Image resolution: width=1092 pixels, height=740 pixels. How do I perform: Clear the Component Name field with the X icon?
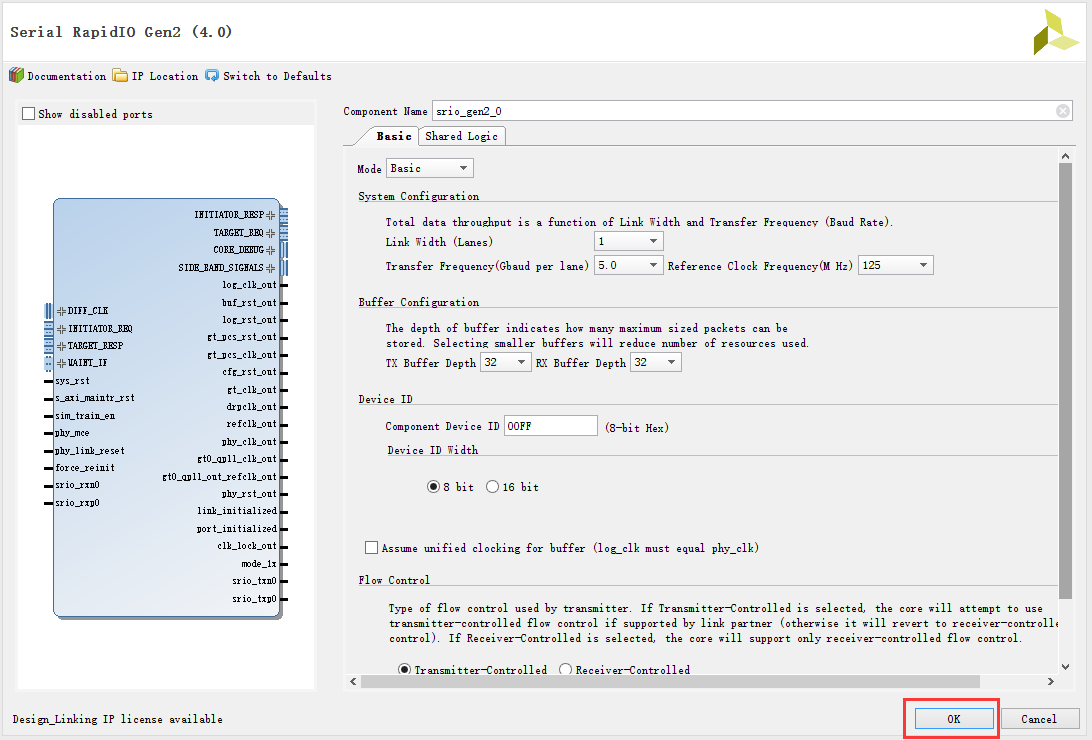[1063, 111]
